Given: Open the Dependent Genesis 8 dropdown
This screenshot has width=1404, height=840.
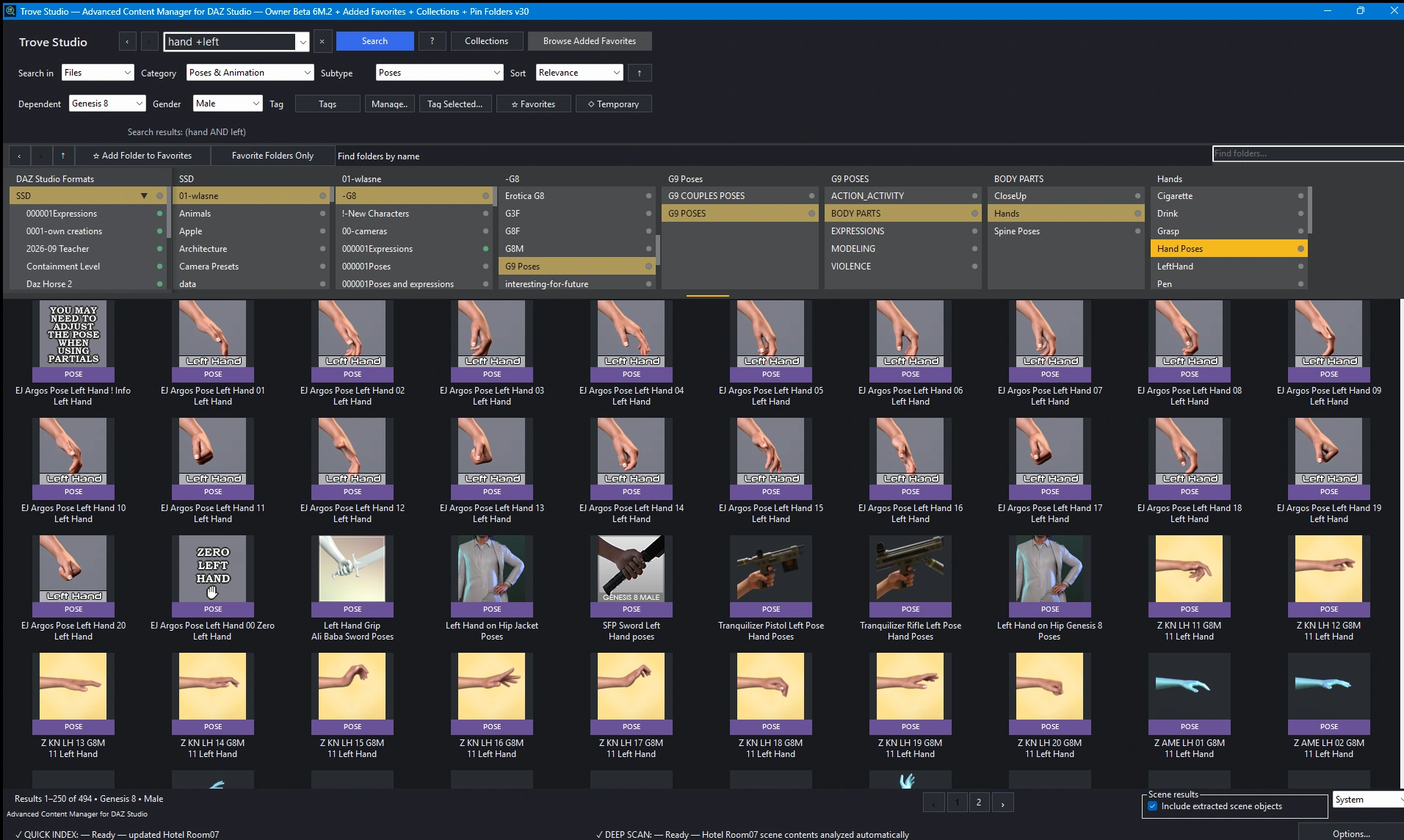Looking at the screenshot, I should 107,104.
